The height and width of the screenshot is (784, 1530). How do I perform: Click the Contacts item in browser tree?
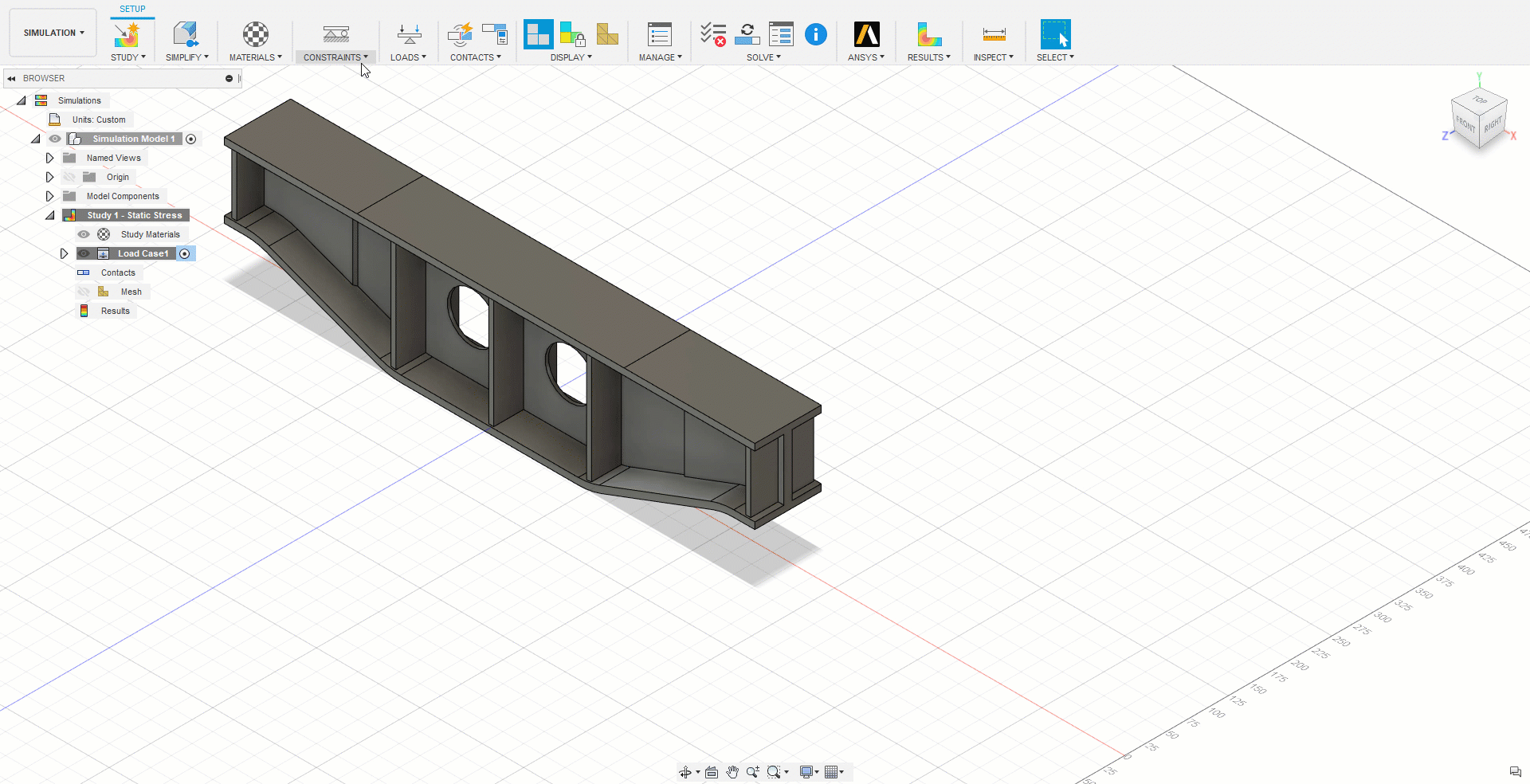pyautogui.click(x=118, y=272)
